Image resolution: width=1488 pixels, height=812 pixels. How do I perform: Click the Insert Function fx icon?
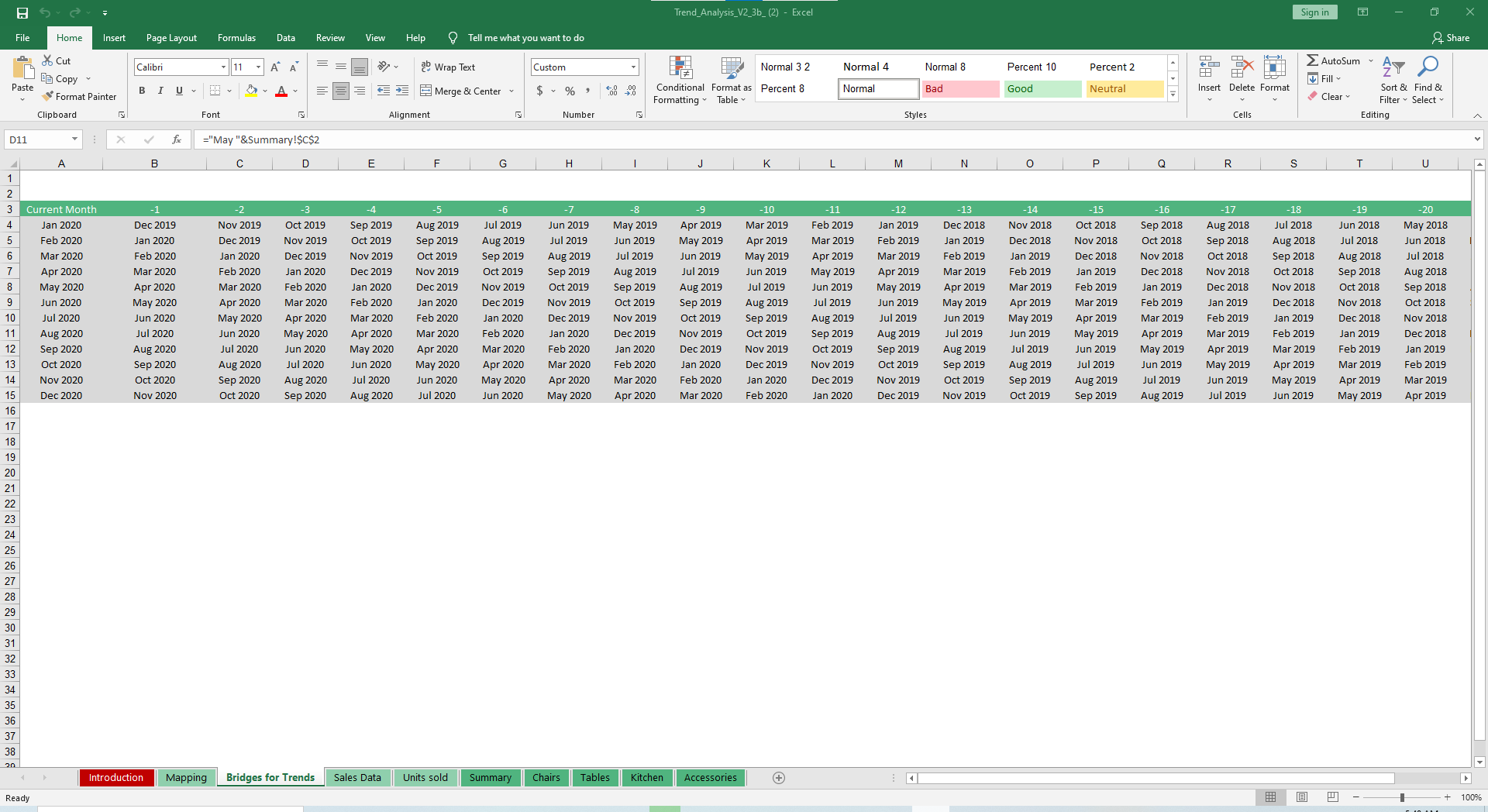click(177, 139)
